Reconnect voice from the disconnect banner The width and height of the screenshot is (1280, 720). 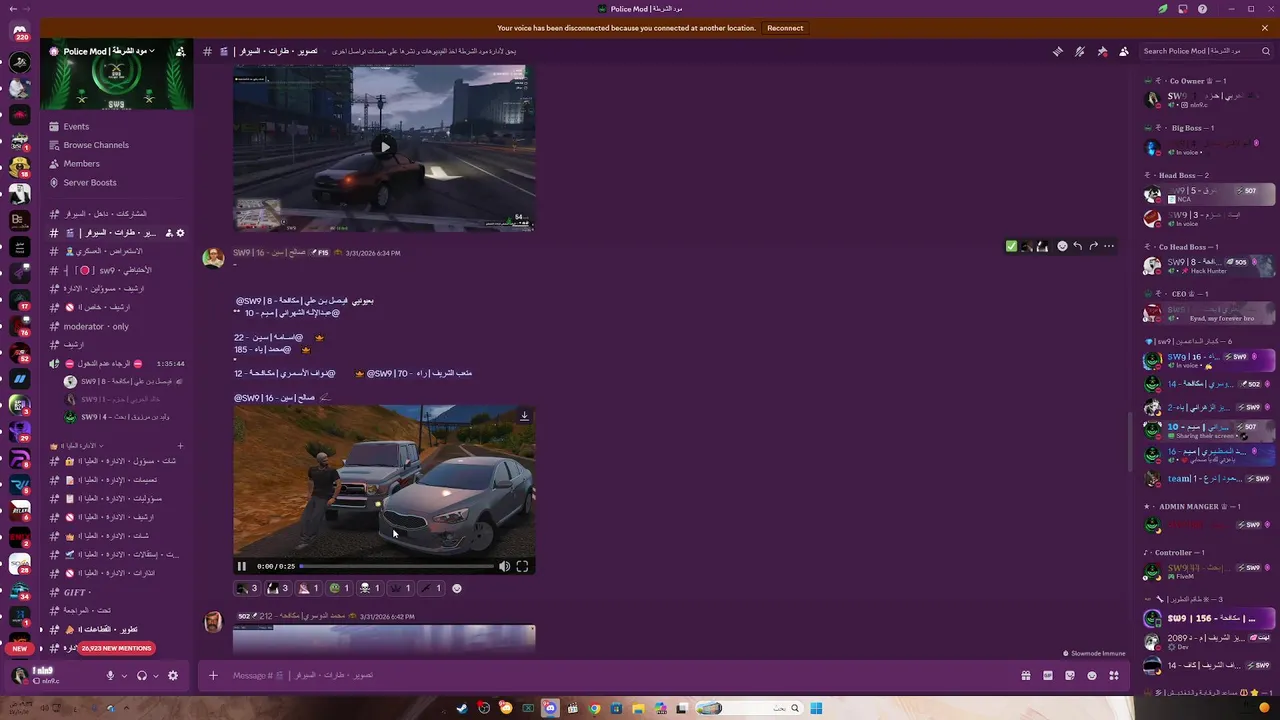point(785,28)
